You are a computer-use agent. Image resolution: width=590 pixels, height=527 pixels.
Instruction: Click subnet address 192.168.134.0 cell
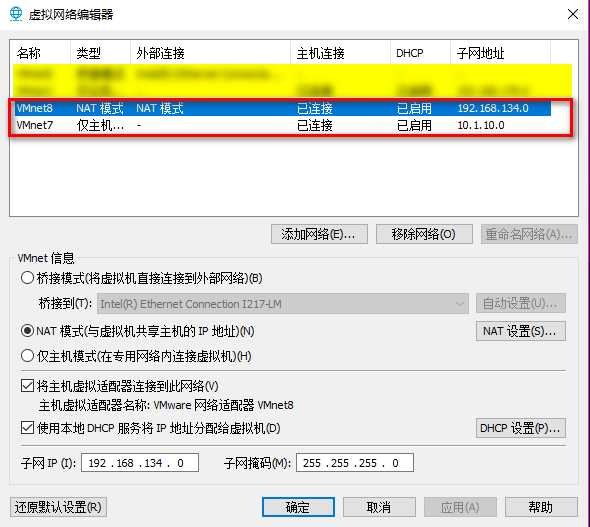[493, 108]
